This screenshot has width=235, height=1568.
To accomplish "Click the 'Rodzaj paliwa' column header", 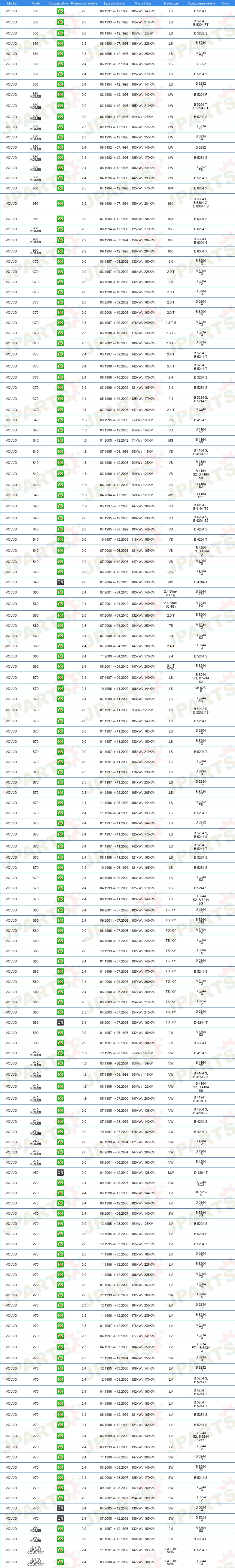I will pos(58,3).
